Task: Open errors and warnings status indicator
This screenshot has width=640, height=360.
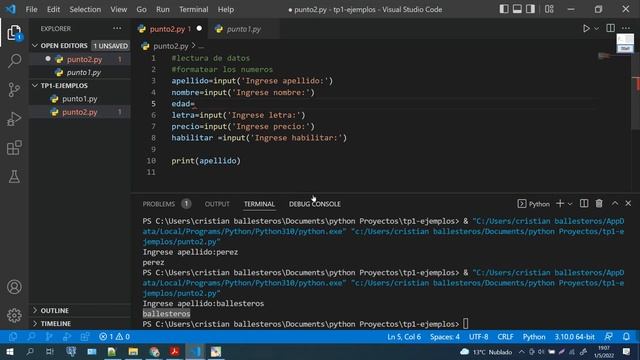Action: pyautogui.click(x=115, y=337)
